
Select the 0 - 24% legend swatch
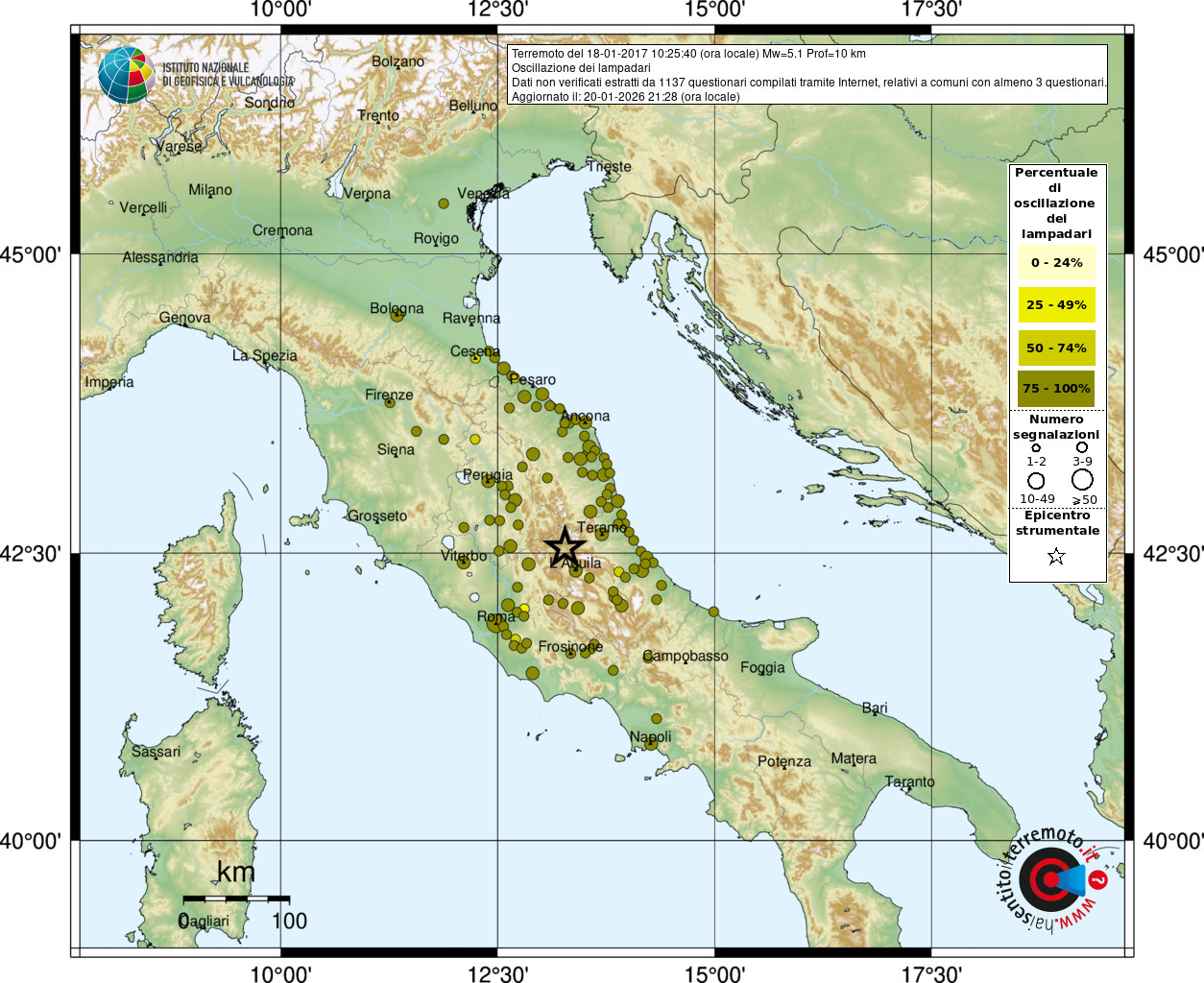point(1056,262)
